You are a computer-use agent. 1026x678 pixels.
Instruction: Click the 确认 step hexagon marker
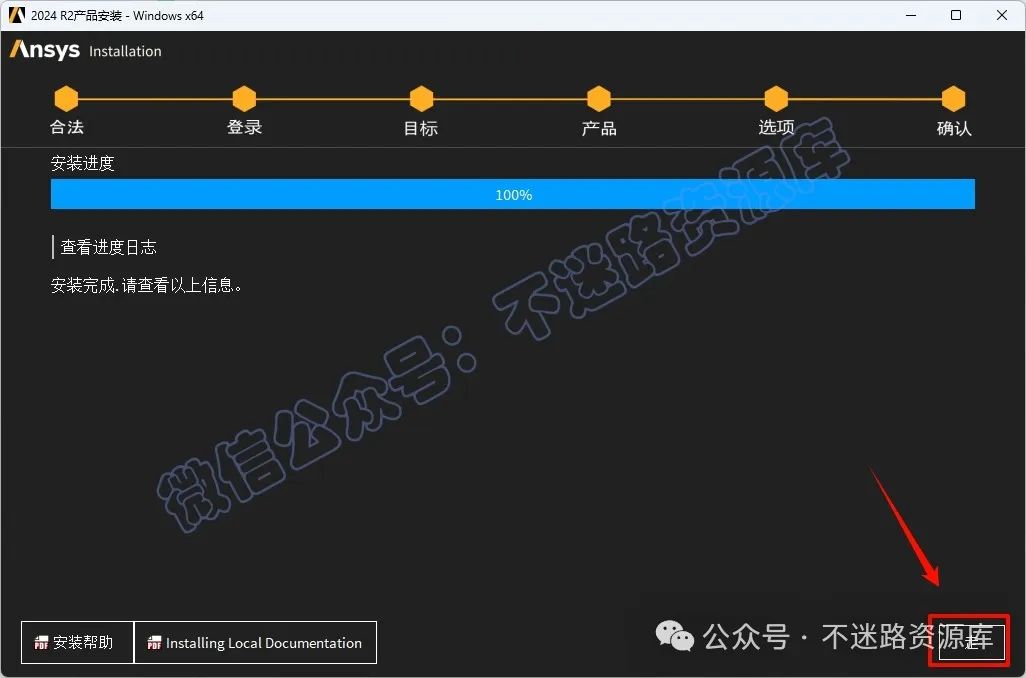[x=953, y=99]
